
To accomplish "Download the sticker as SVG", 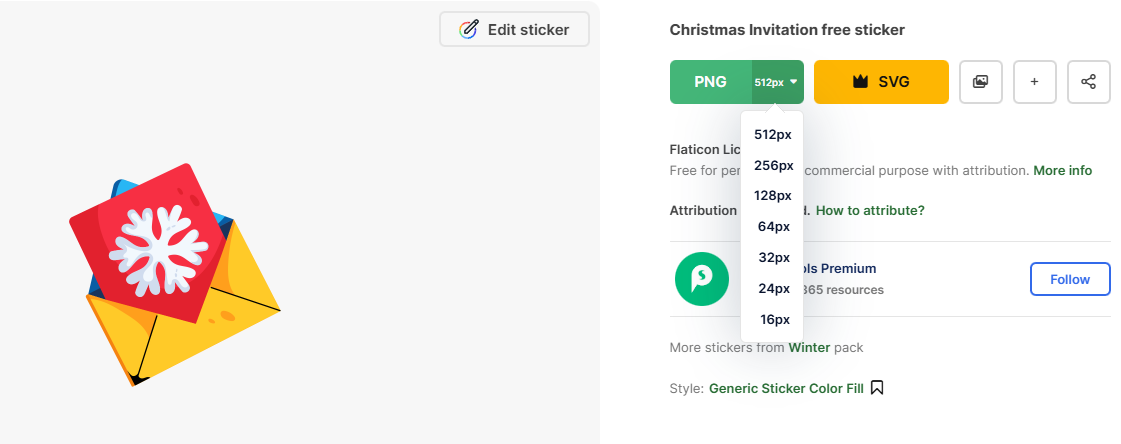I will point(880,82).
